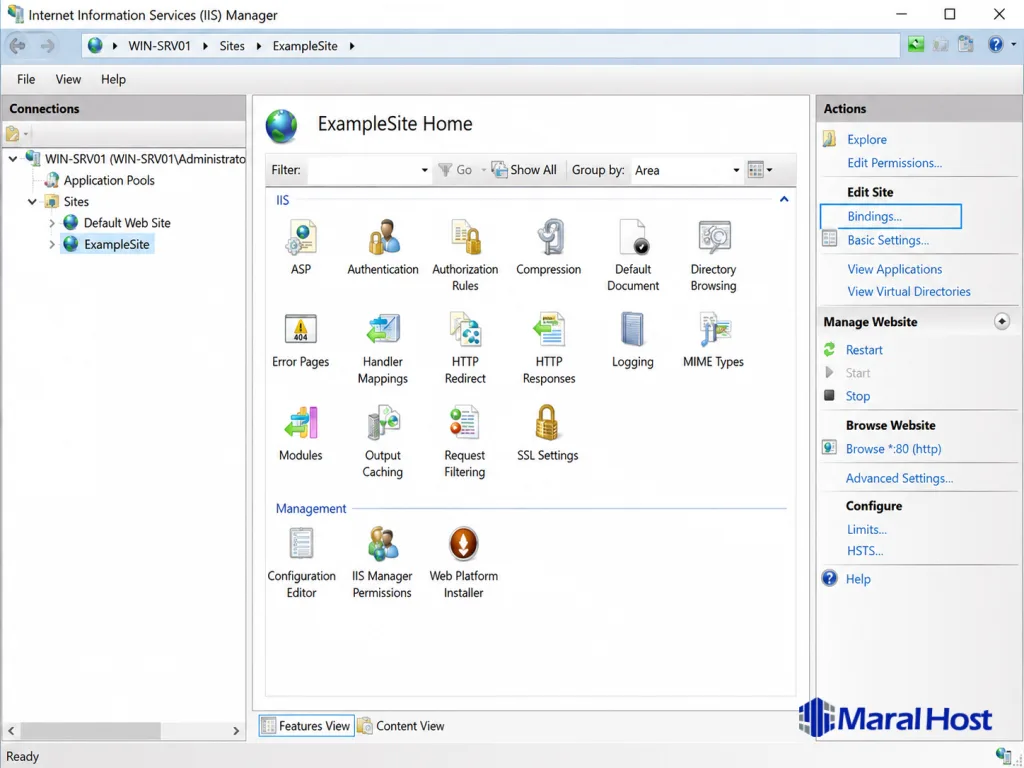1024x768 pixels.
Task: Expand the ExampleSite tree node
Action: (x=52, y=245)
